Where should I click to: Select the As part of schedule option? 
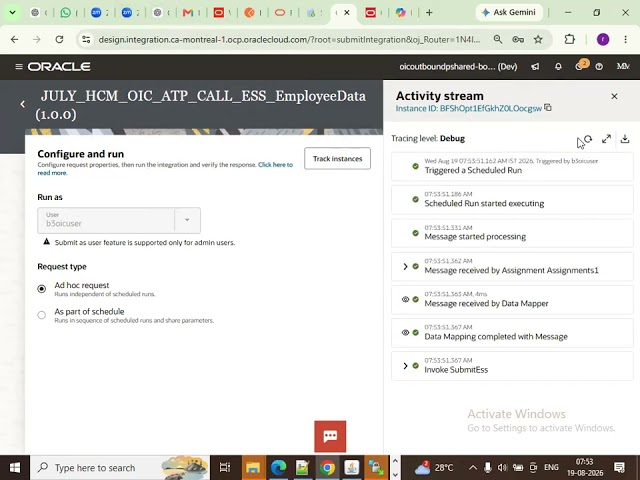42,315
